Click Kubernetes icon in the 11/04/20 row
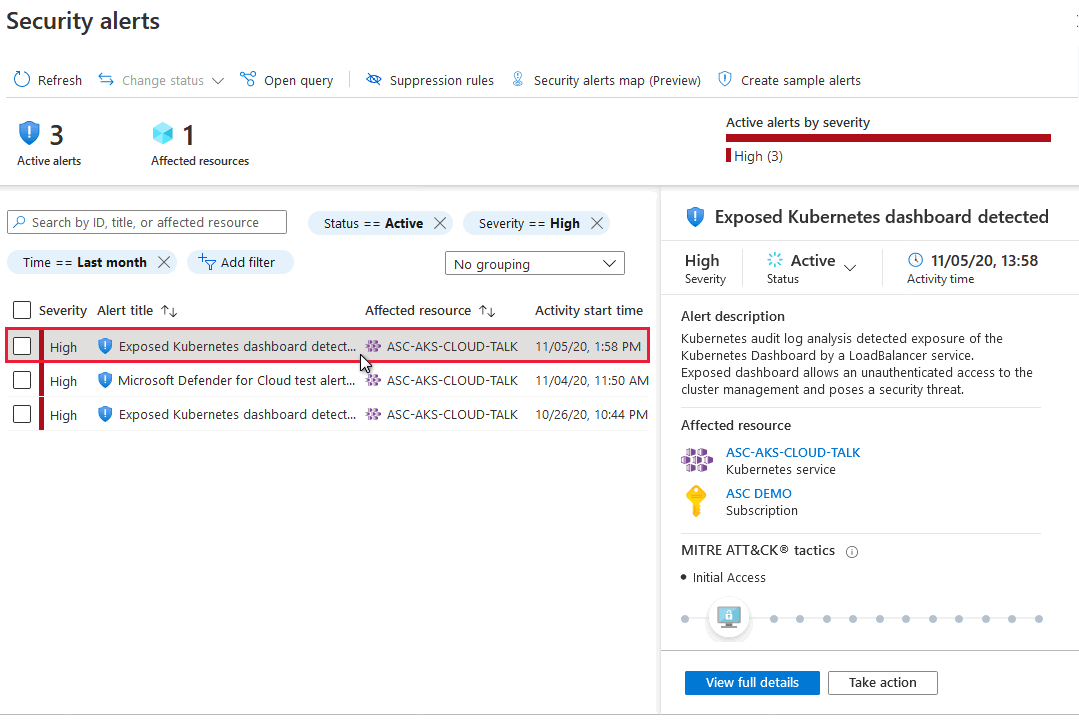 click(373, 380)
